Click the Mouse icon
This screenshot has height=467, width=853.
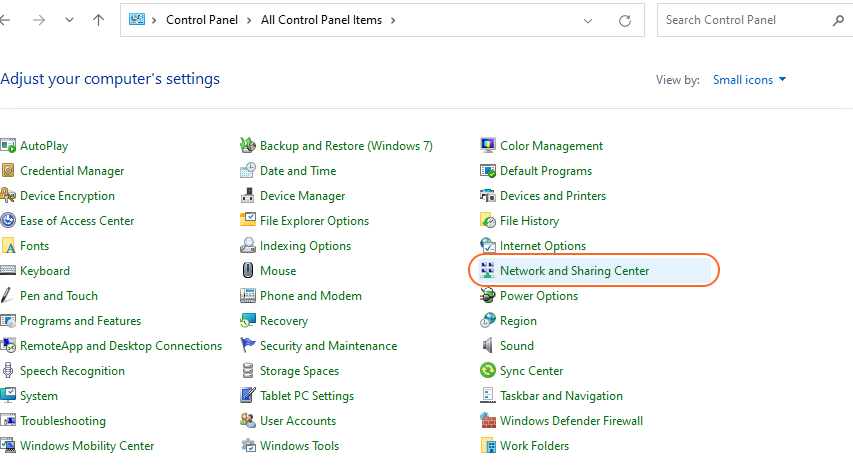pos(248,271)
